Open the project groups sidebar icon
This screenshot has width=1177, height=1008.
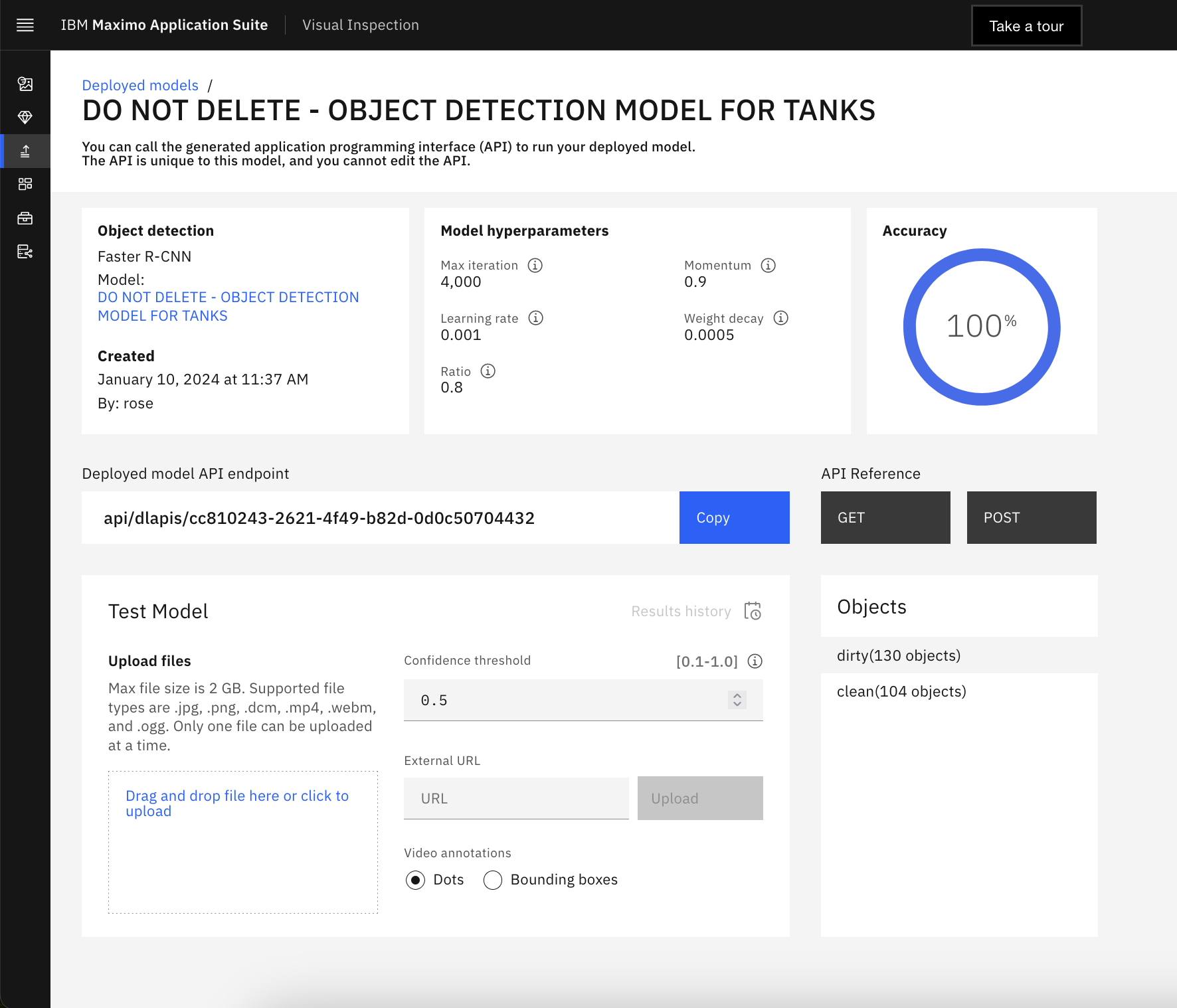tap(25, 252)
